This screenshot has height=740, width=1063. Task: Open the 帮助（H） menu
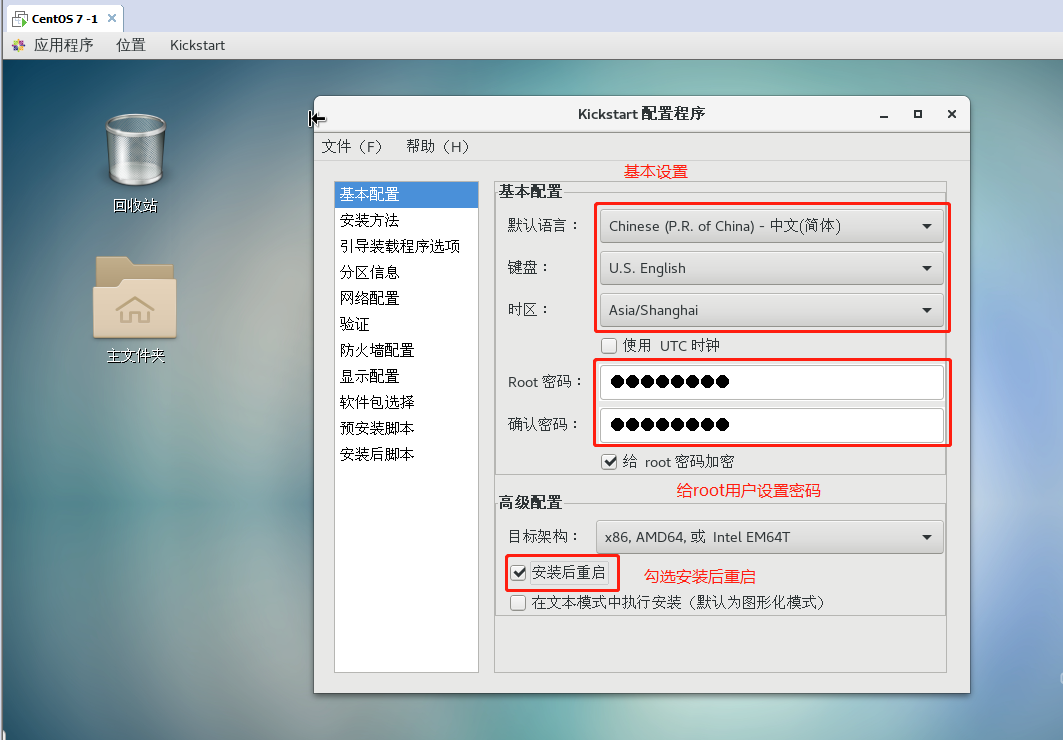pos(437,146)
